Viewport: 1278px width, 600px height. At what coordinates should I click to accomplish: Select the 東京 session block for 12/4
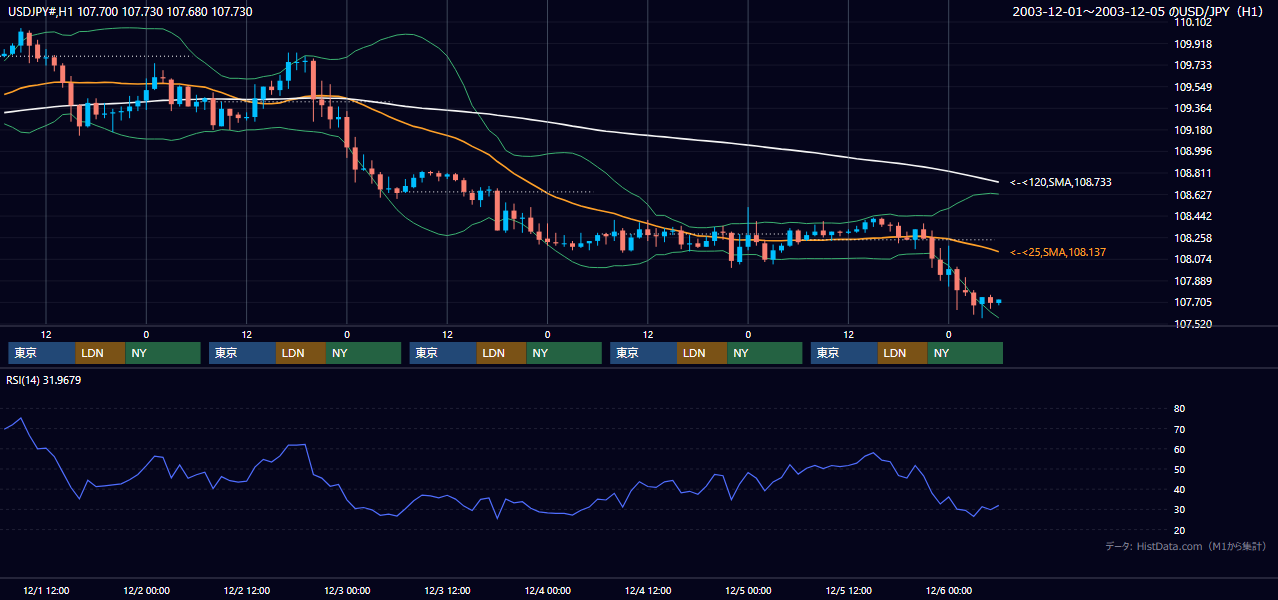[x=643, y=353]
